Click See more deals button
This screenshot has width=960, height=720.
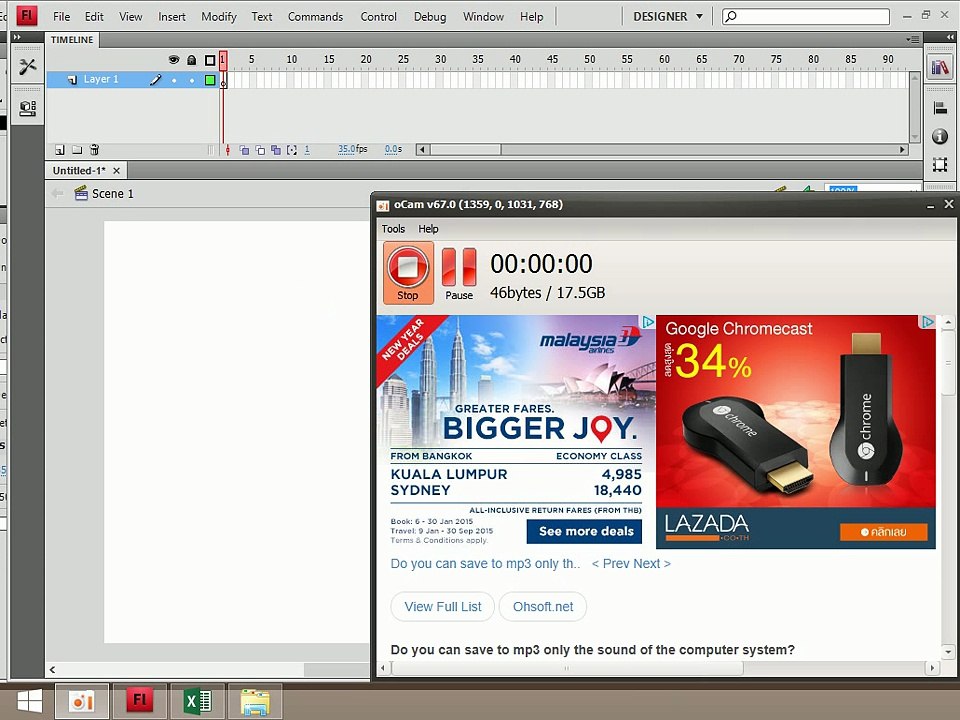click(x=584, y=531)
